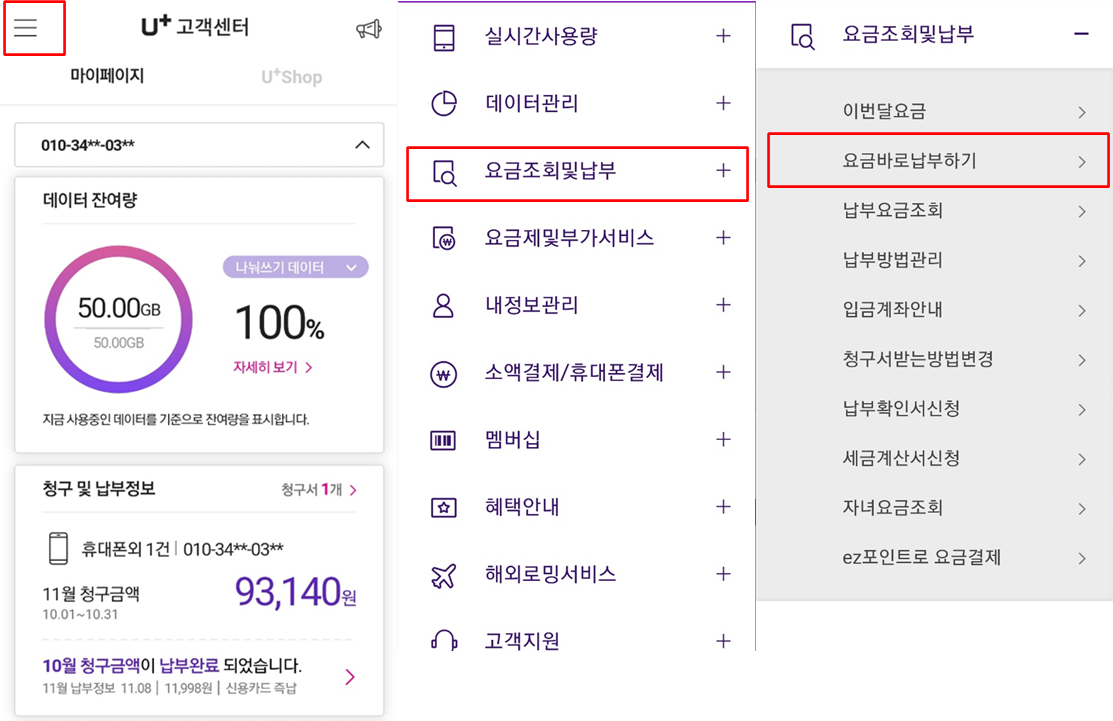Click the 내정보관리 person icon

click(x=444, y=305)
